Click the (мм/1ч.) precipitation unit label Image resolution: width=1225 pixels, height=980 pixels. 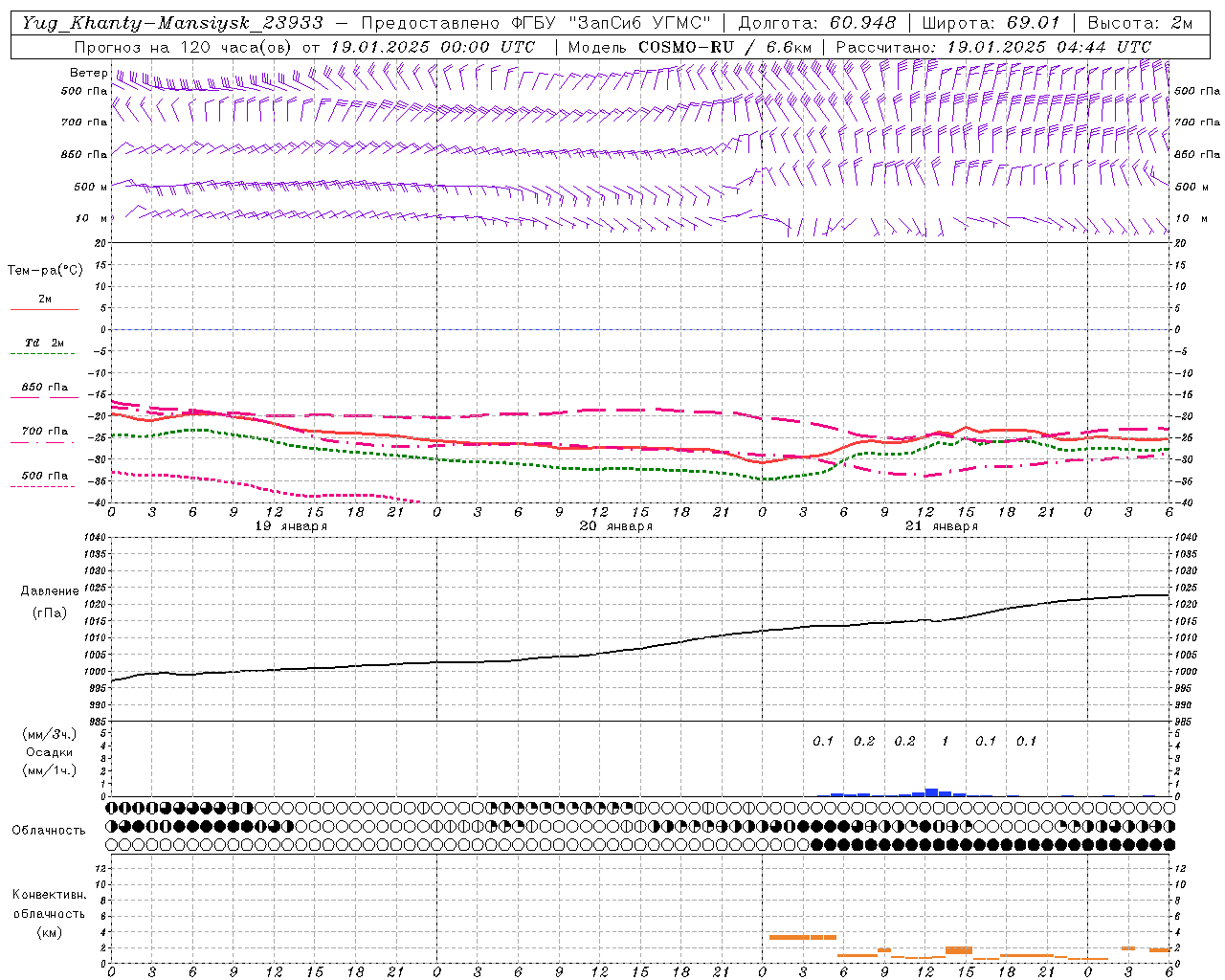coord(50,769)
